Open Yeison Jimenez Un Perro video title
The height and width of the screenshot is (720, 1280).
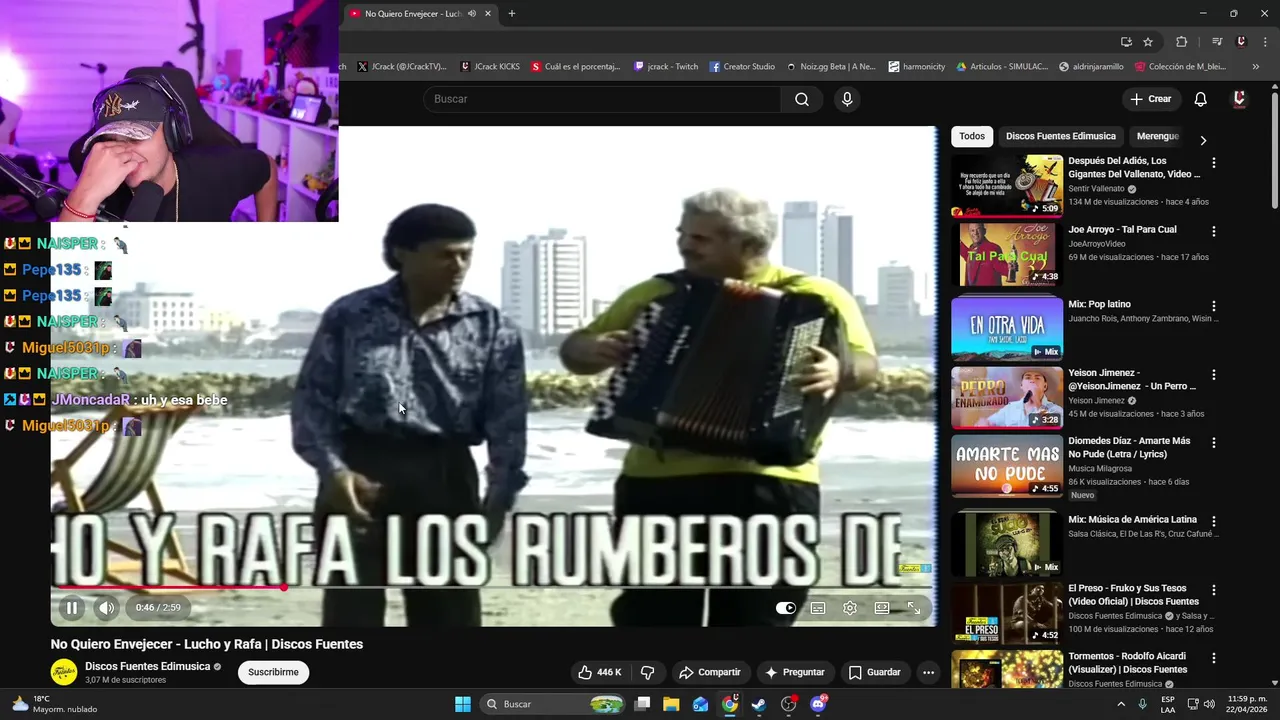point(1132,380)
